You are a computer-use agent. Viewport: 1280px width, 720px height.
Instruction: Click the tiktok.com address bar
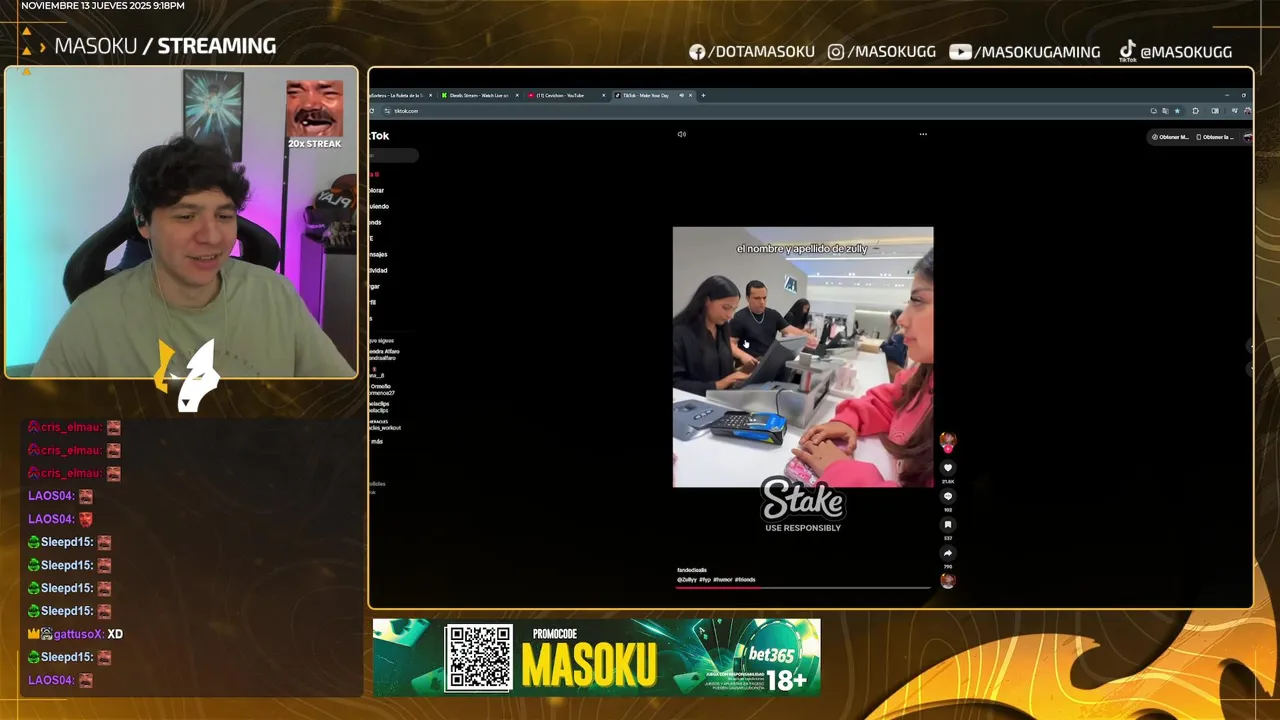760,111
